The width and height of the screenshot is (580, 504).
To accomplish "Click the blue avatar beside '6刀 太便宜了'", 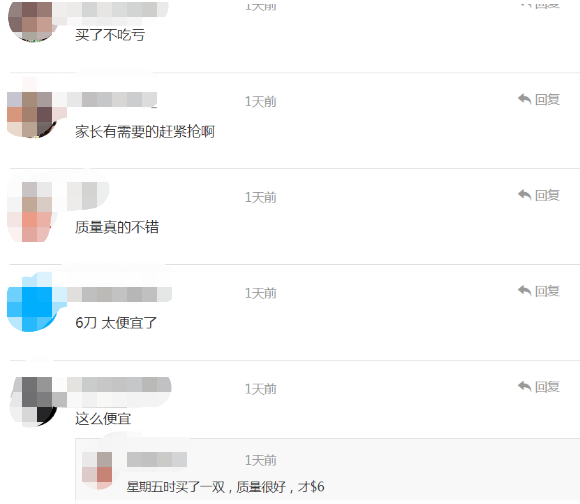I will coord(33,306).
